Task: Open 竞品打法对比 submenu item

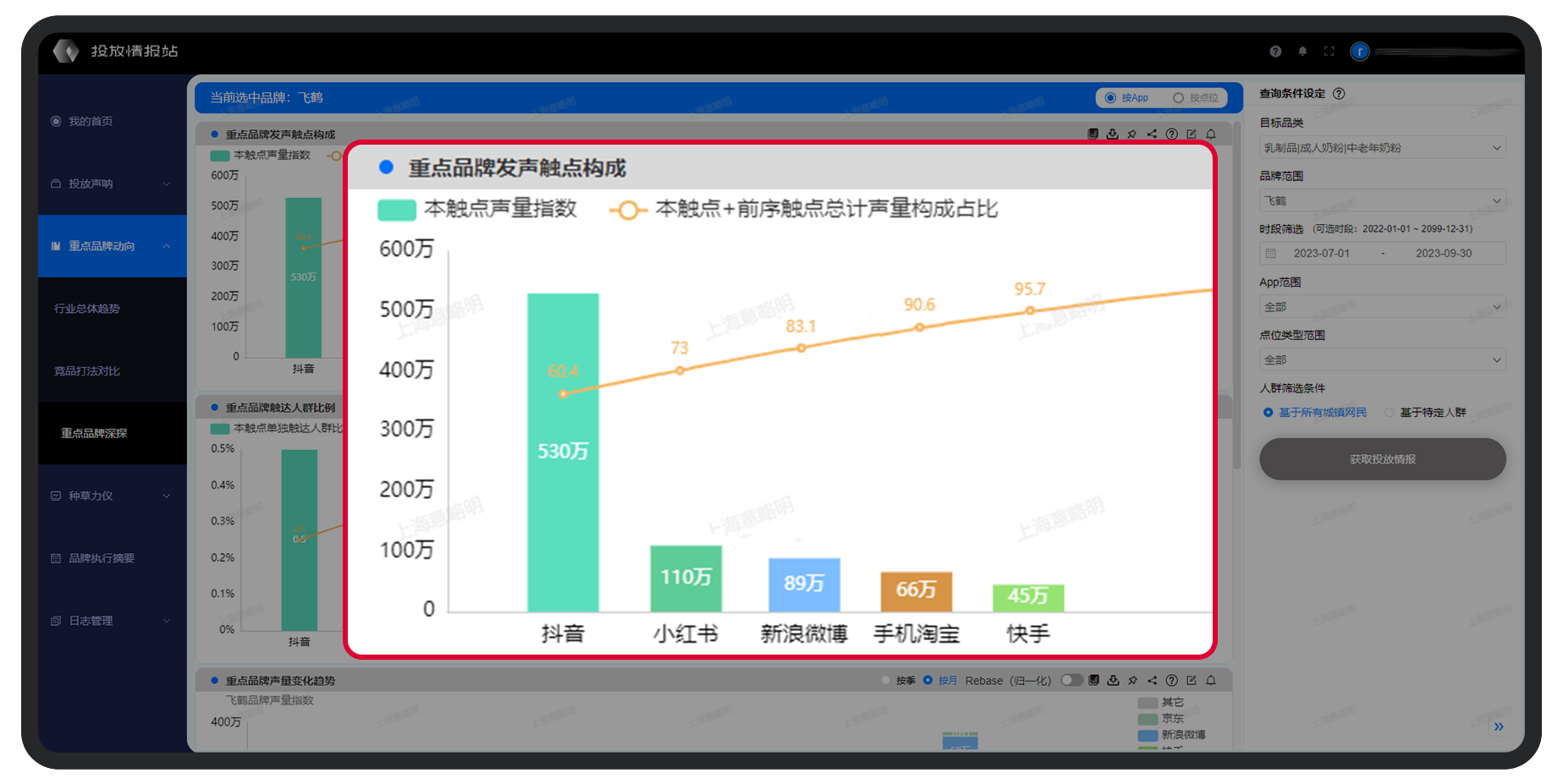Action: tap(113, 370)
